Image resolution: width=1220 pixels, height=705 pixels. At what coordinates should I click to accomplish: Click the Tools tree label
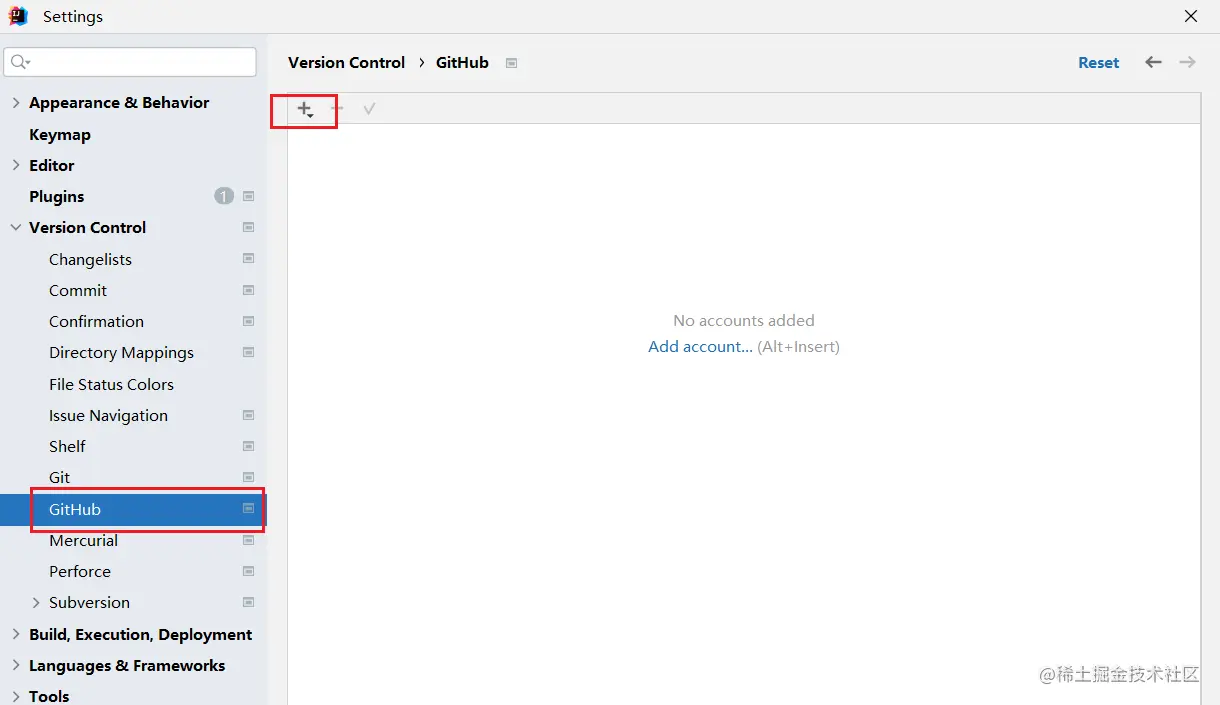tap(49, 696)
